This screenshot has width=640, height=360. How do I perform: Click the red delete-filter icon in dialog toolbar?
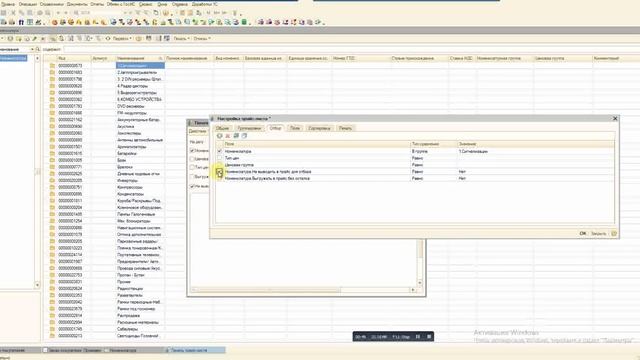(228, 136)
